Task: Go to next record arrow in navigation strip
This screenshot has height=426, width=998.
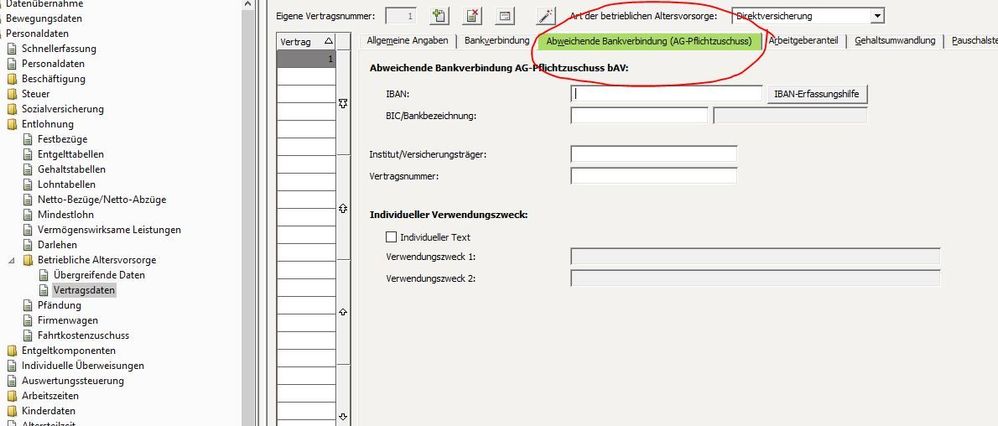Action: (x=343, y=312)
